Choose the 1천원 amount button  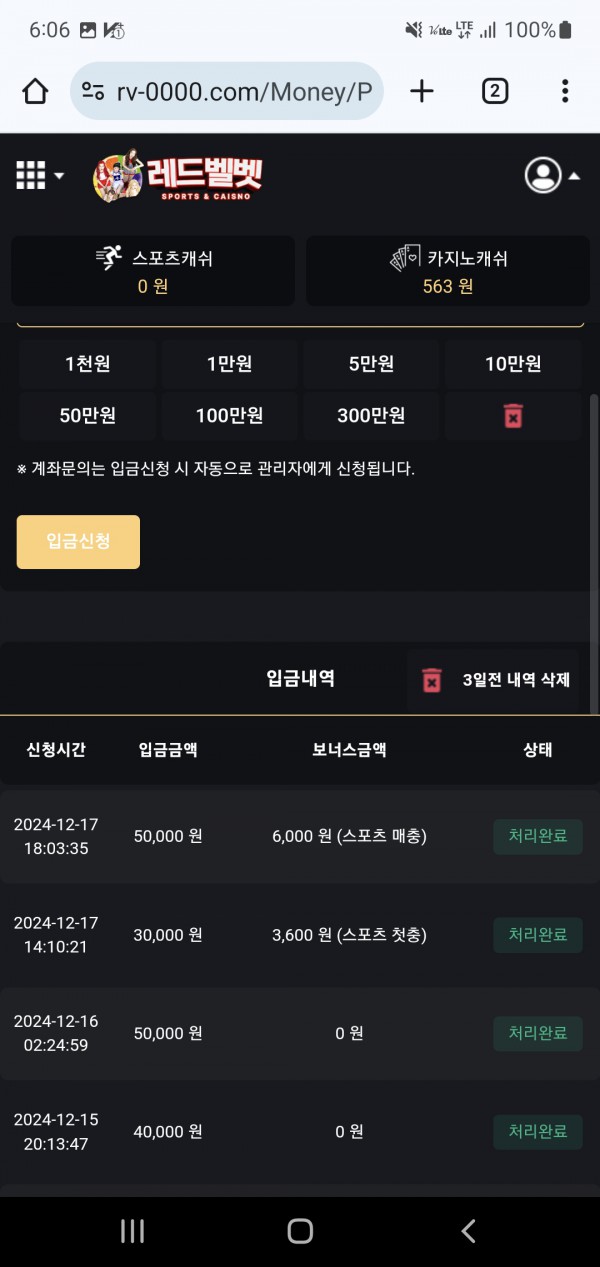click(87, 364)
